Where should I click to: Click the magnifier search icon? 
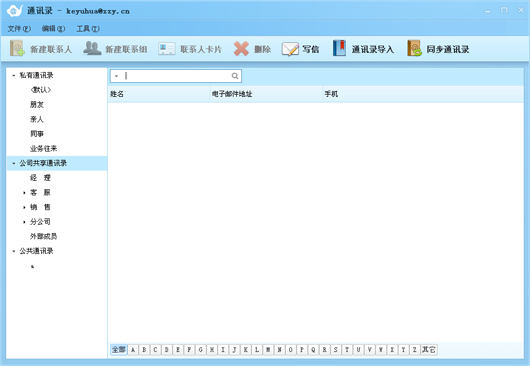tap(235, 76)
